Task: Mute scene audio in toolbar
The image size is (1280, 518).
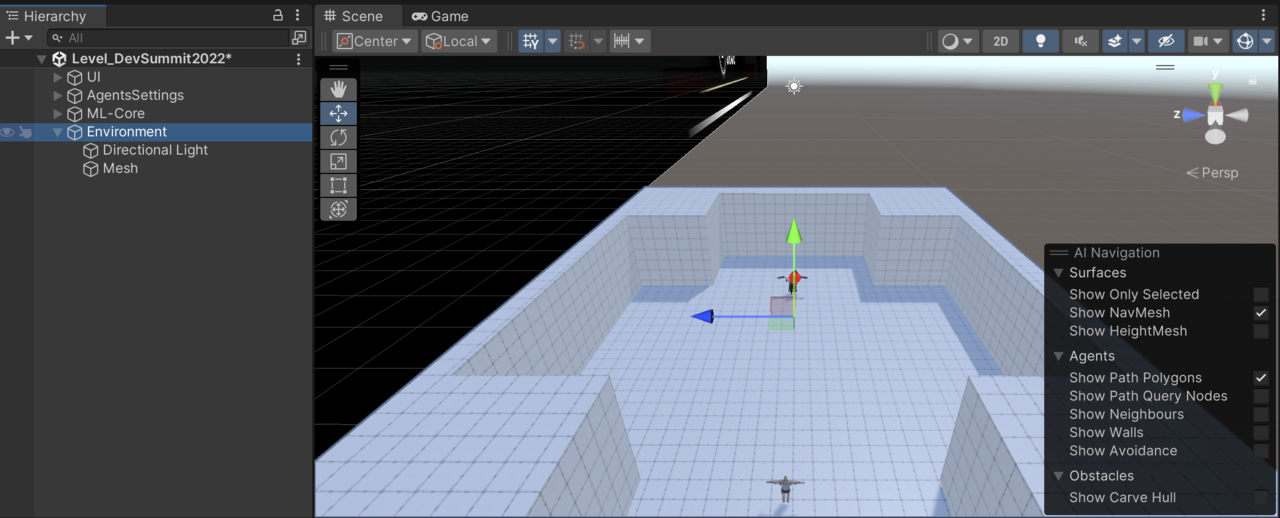Action: pos(1080,41)
